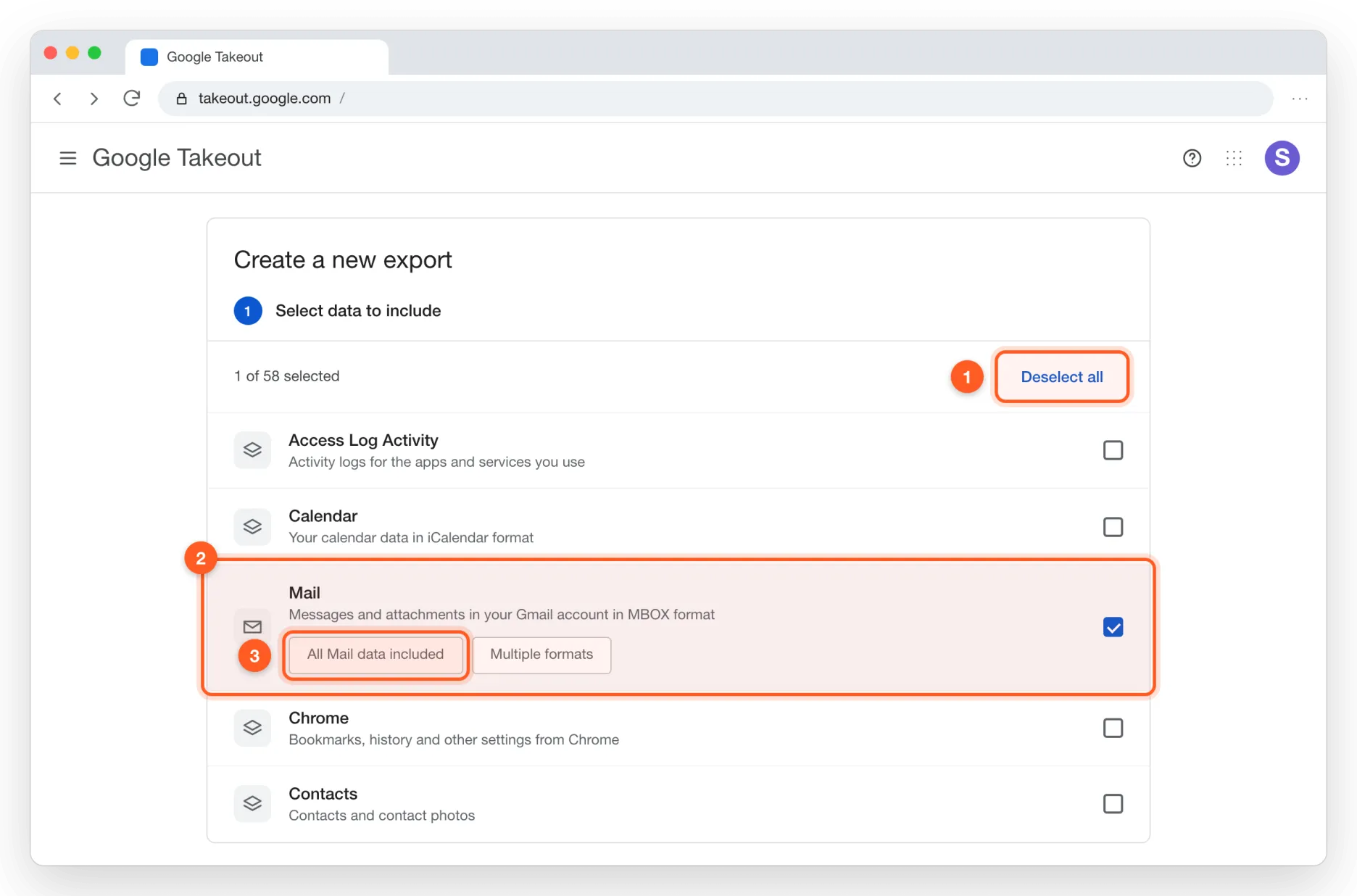The height and width of the screenshot is (896, 1357).
Task: Reload the page with the refresh icon
Action: [x=131, y=98]
